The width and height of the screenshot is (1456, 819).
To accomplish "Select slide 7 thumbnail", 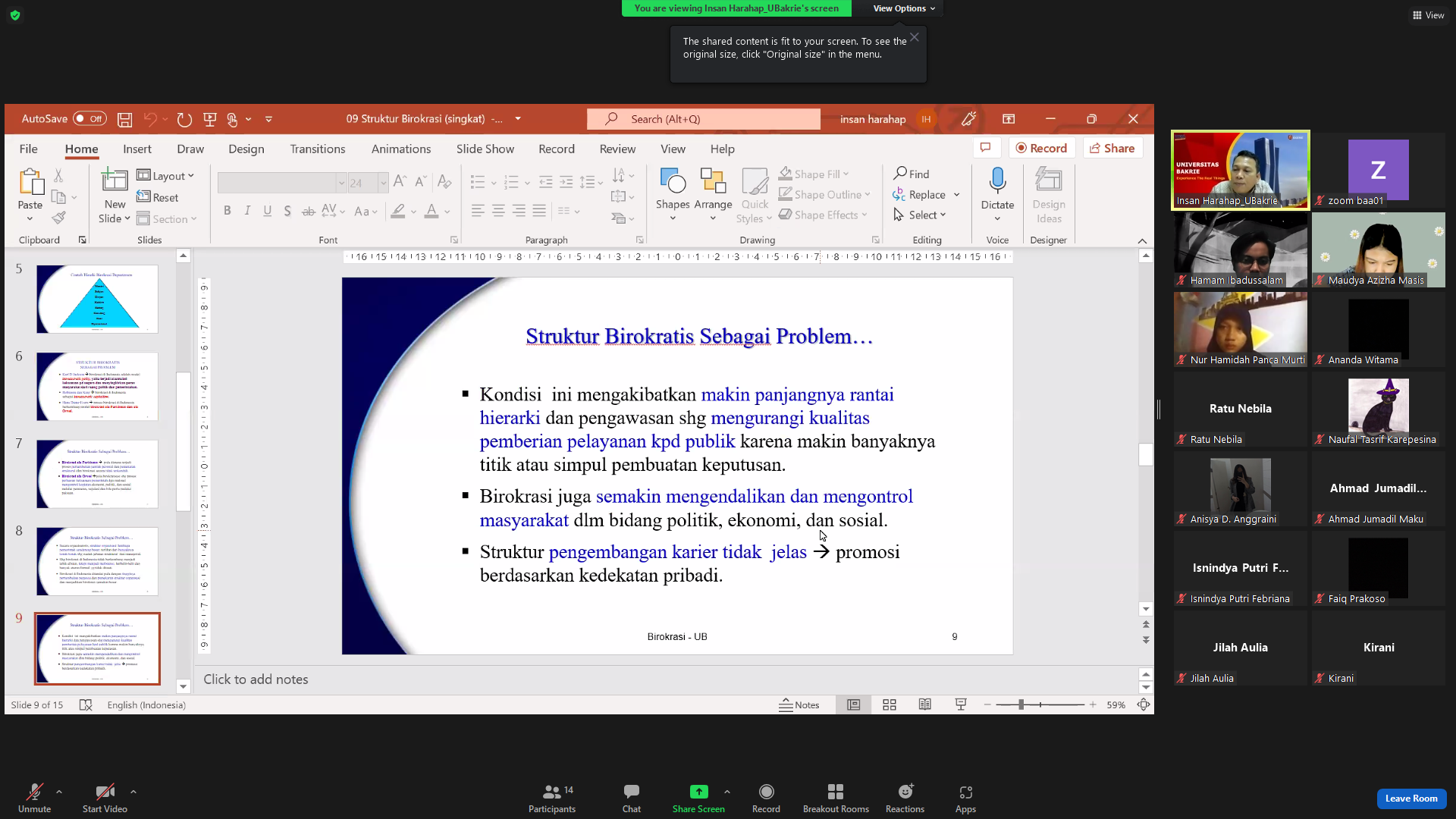I will (x=97, y=474).
